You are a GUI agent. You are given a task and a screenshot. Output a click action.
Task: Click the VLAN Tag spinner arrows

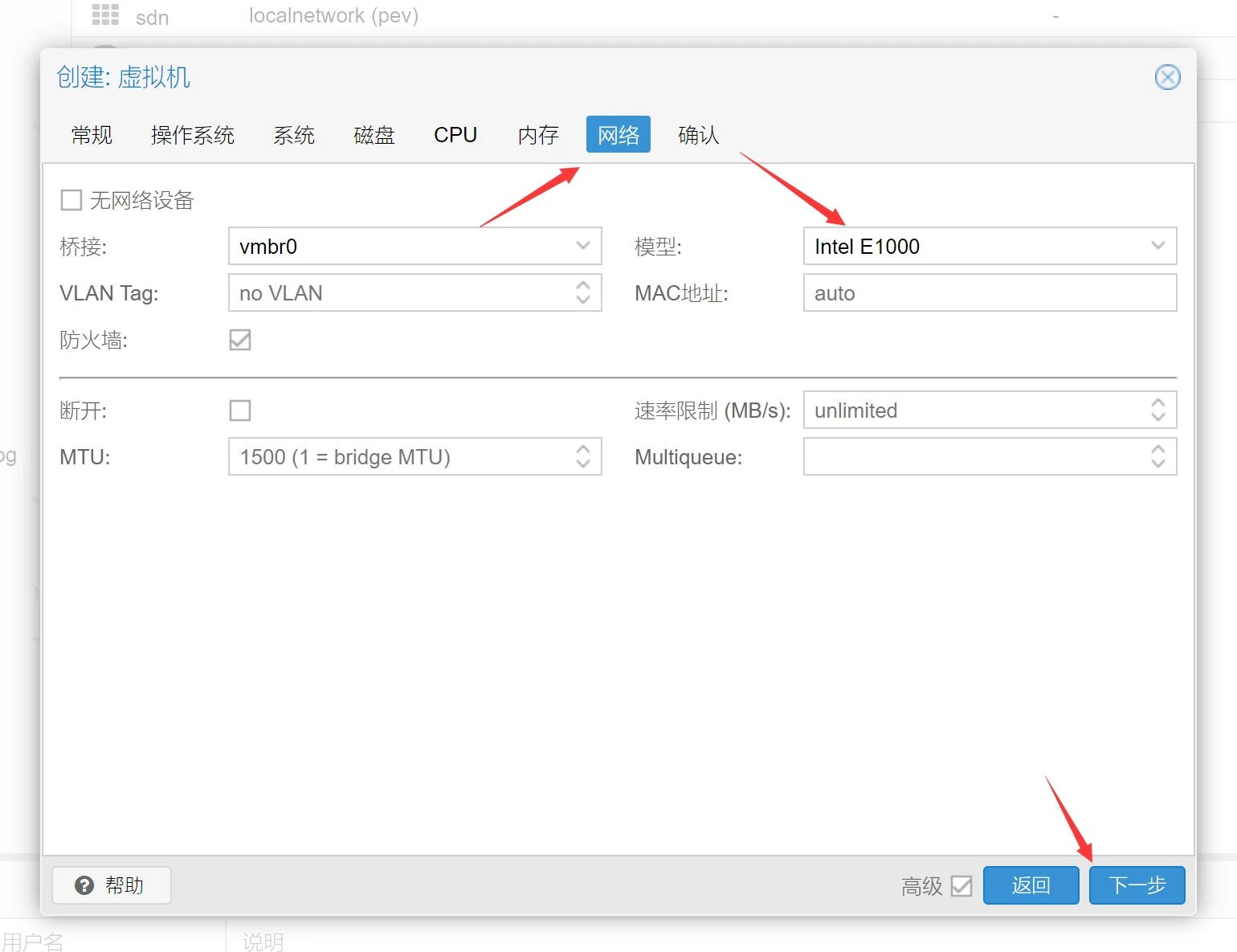pos(583,292)
